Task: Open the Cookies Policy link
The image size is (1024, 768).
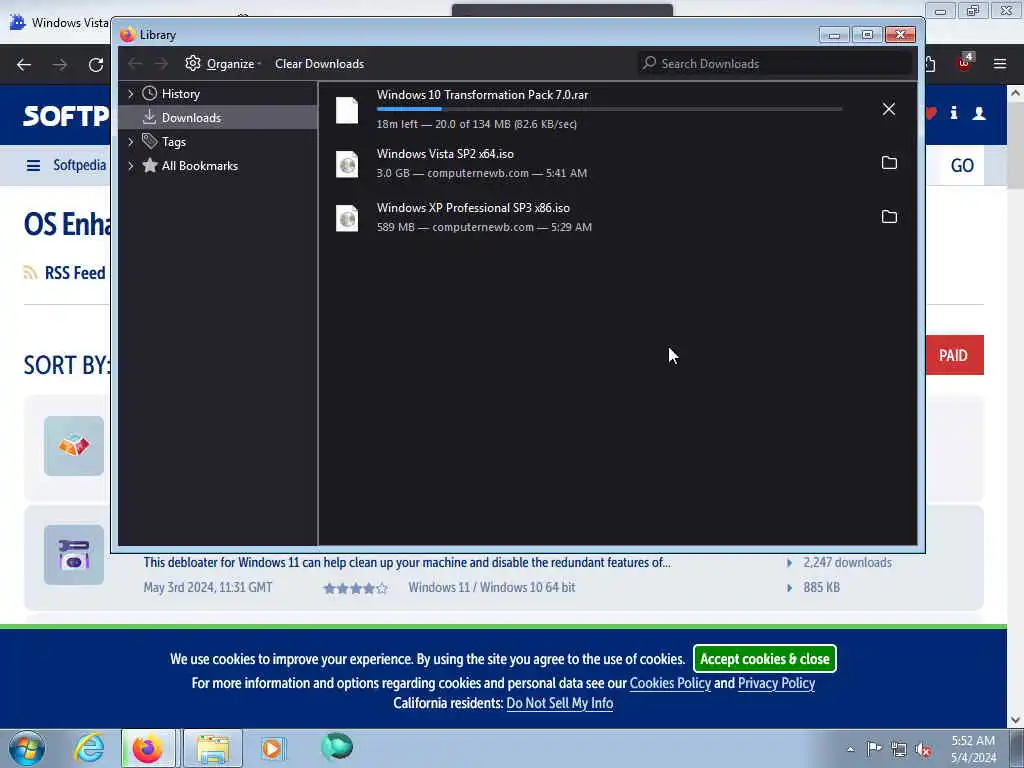Action: point(669,683)
